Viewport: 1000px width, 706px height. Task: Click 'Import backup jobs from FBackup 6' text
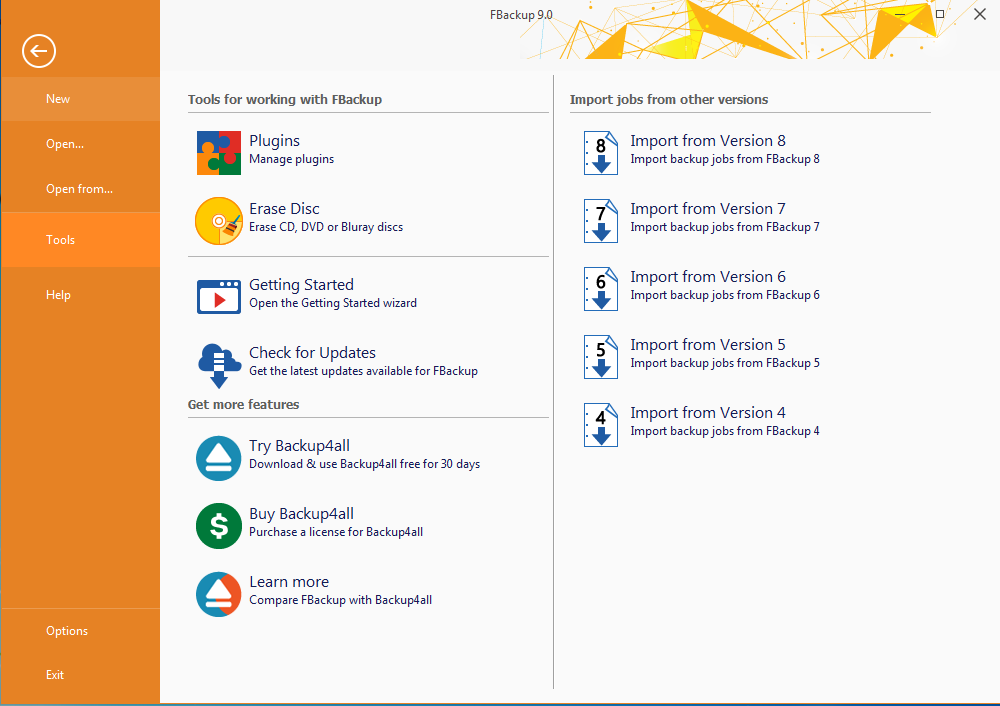click(x=725, y=295)
